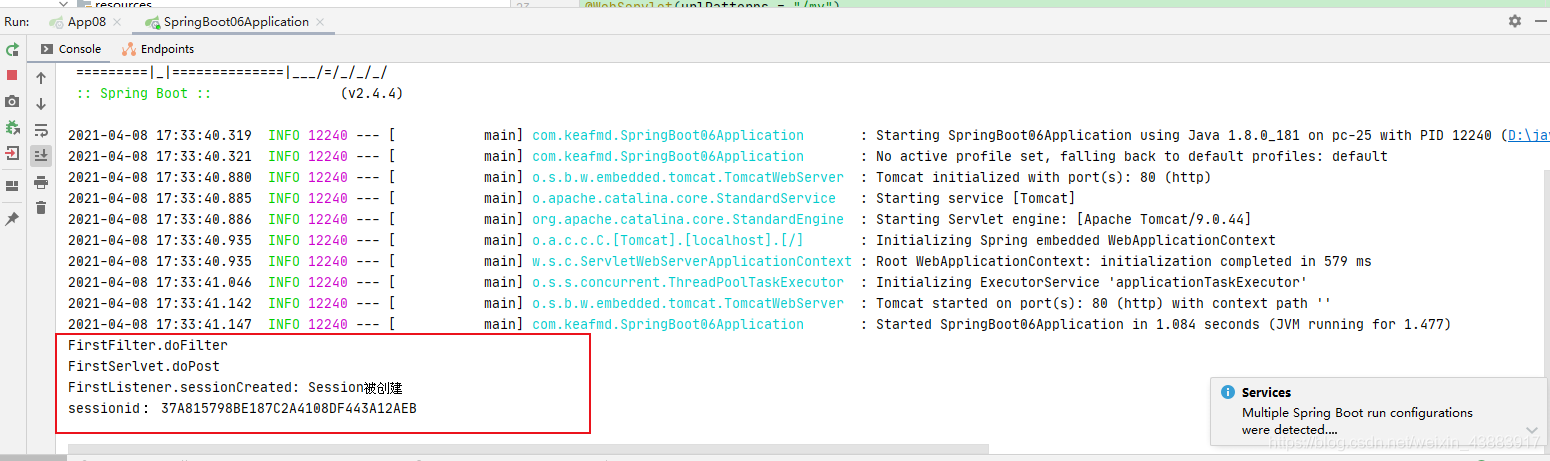Select 'Starting Servlet engine' log message
The height and width of the screenshot is (461, 1550).
1064,219
